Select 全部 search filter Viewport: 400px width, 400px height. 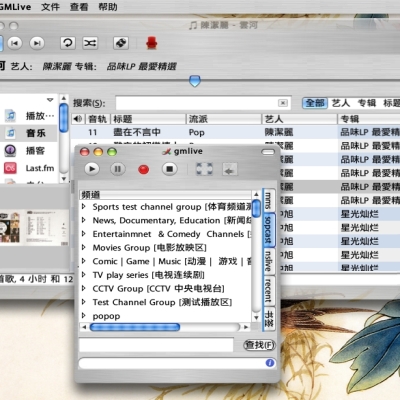click(x=315, y=103)
